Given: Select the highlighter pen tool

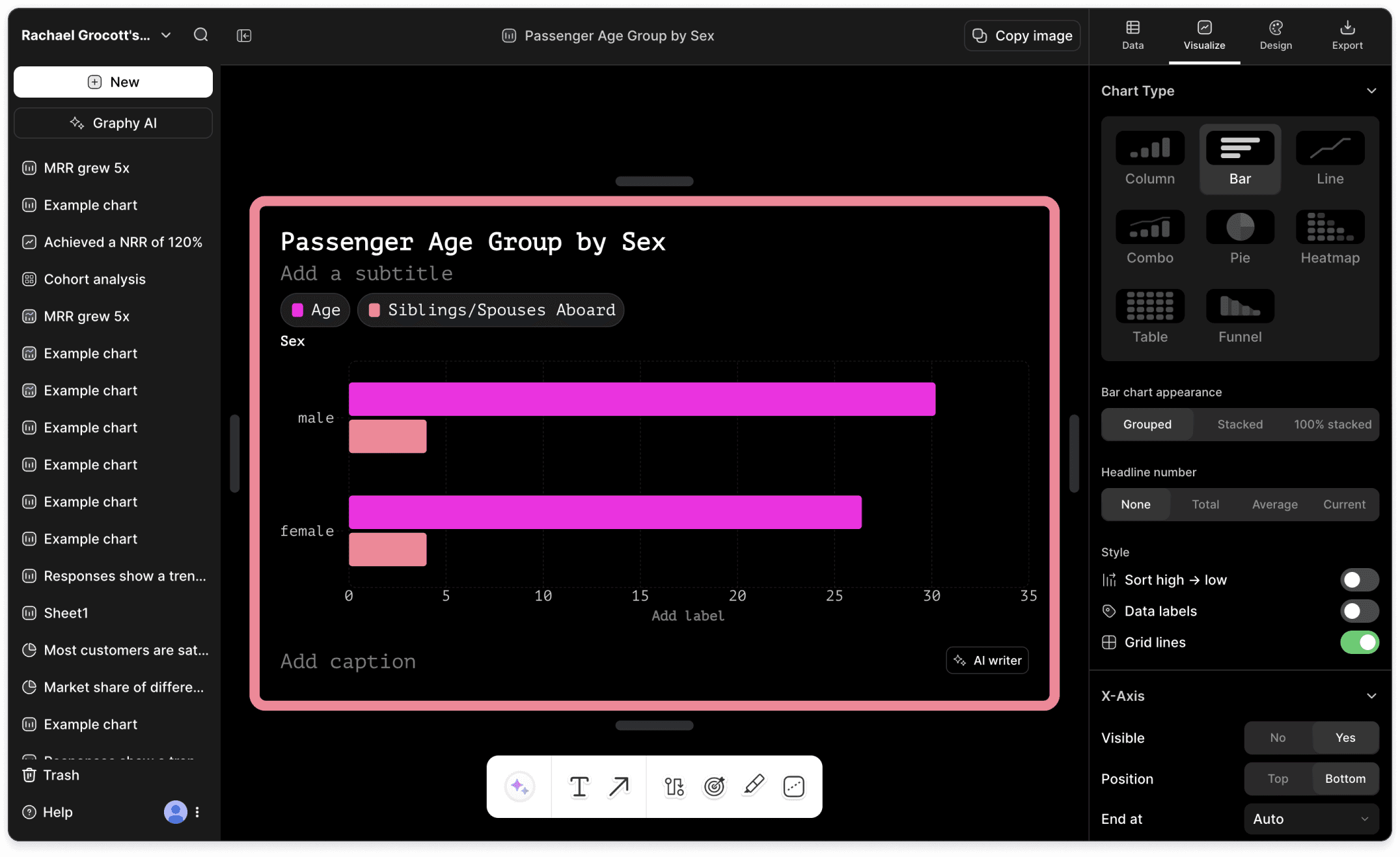Looking at the screenshot, I should coord(754,785).
